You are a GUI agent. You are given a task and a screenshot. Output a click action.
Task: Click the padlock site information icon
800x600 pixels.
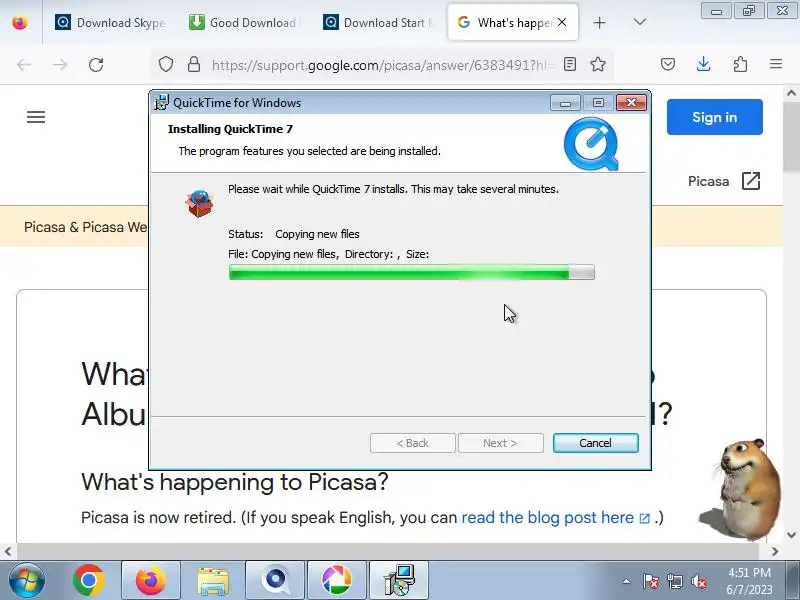(194, 64)
